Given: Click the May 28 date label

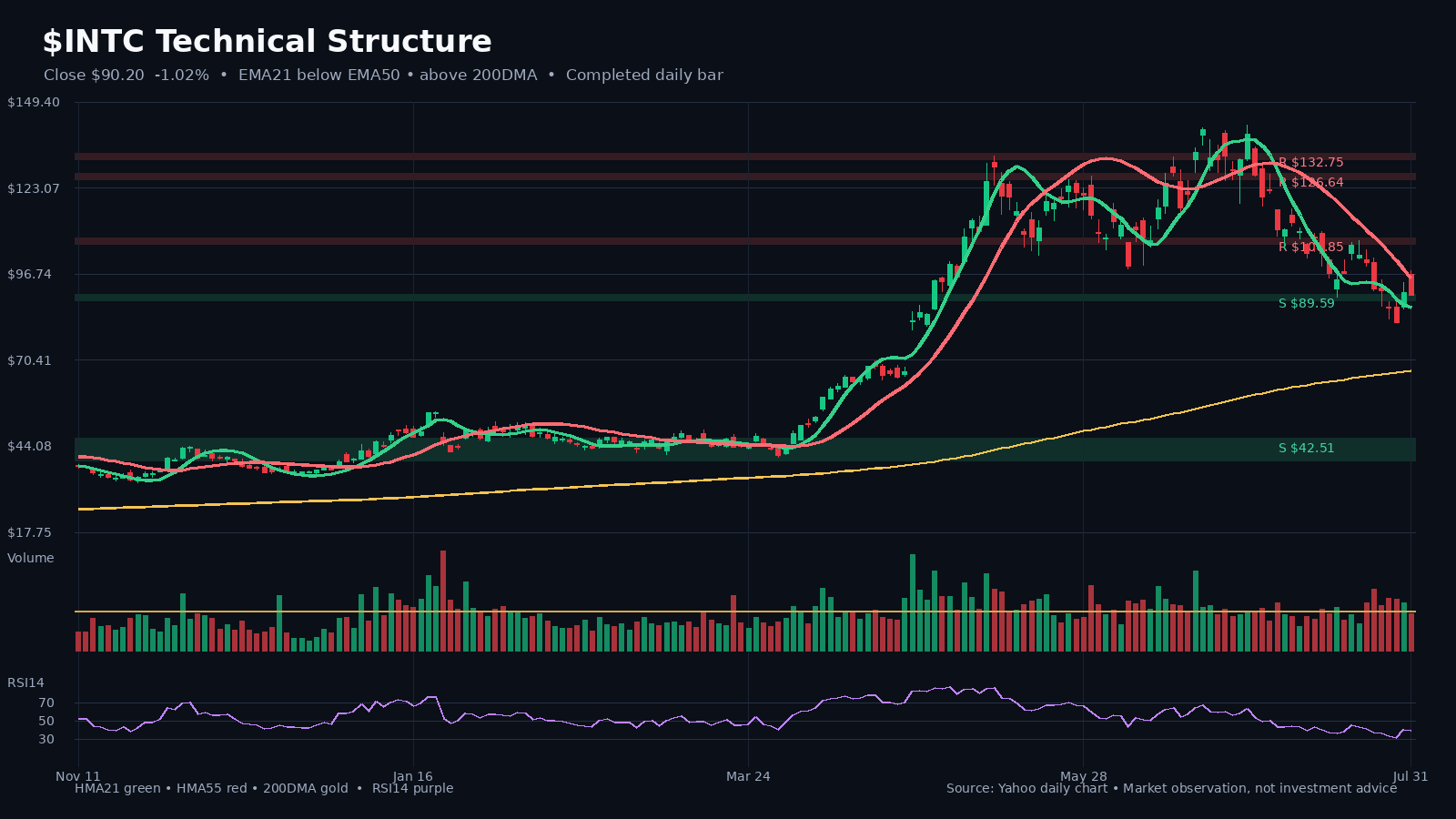Looking at the screenshot, I should (1084, 776).
